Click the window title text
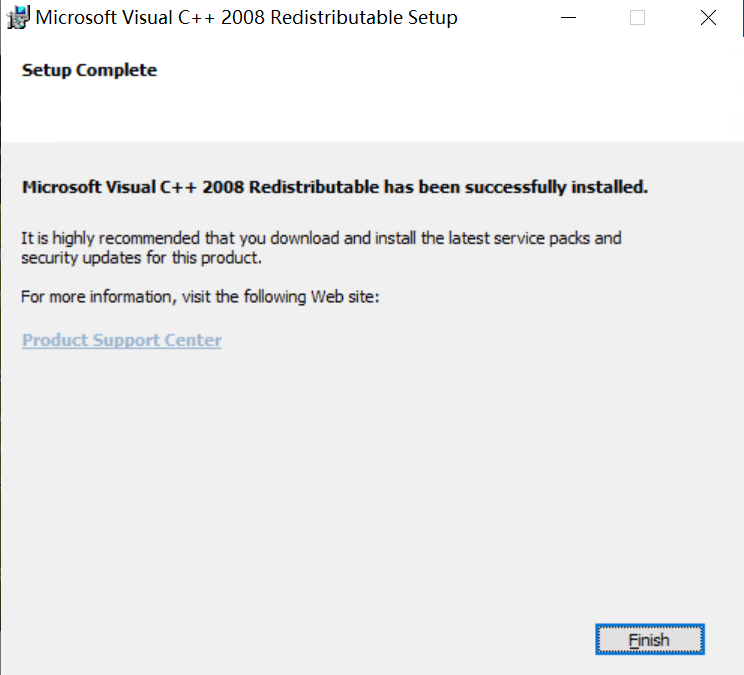This screenshot has height=675, width=744. (246, 18)
